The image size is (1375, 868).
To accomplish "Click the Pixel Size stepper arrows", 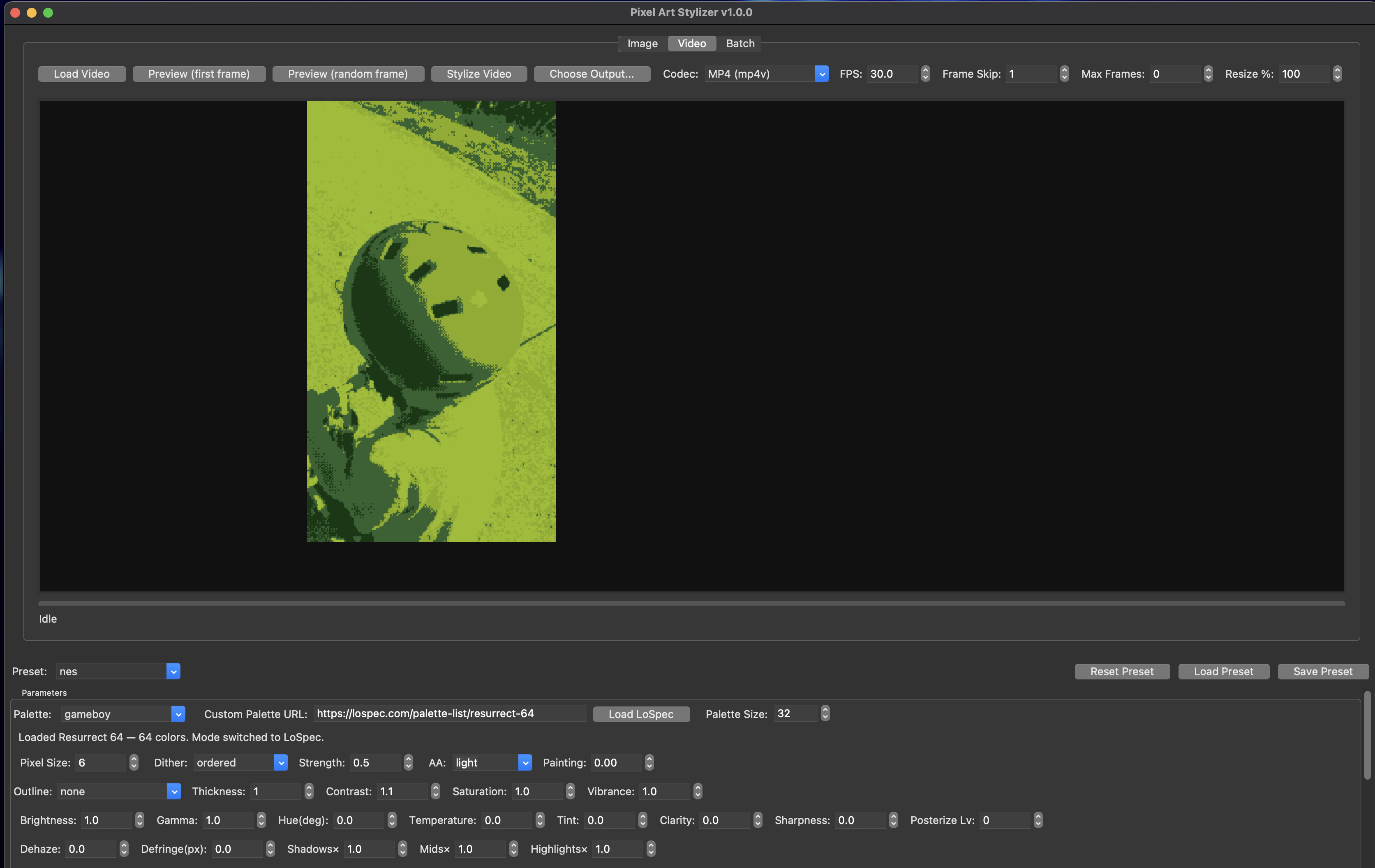I will pos(134,762).
